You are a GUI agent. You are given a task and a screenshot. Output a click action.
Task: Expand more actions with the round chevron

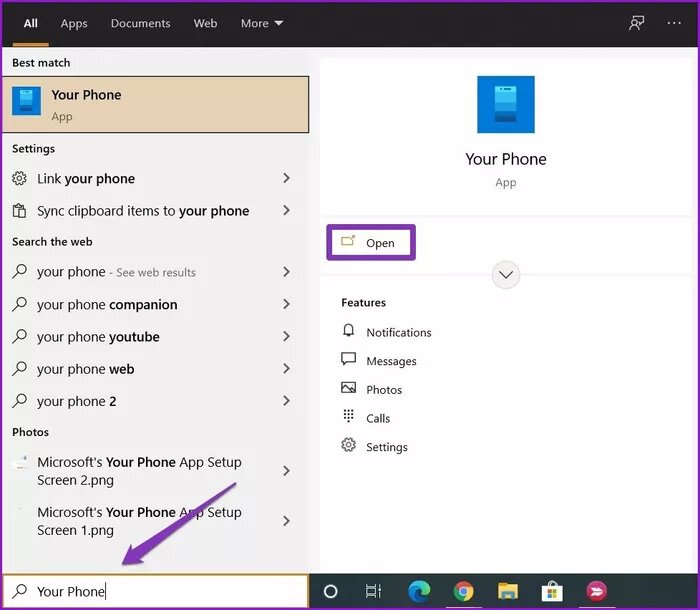[x=505, y=275]
